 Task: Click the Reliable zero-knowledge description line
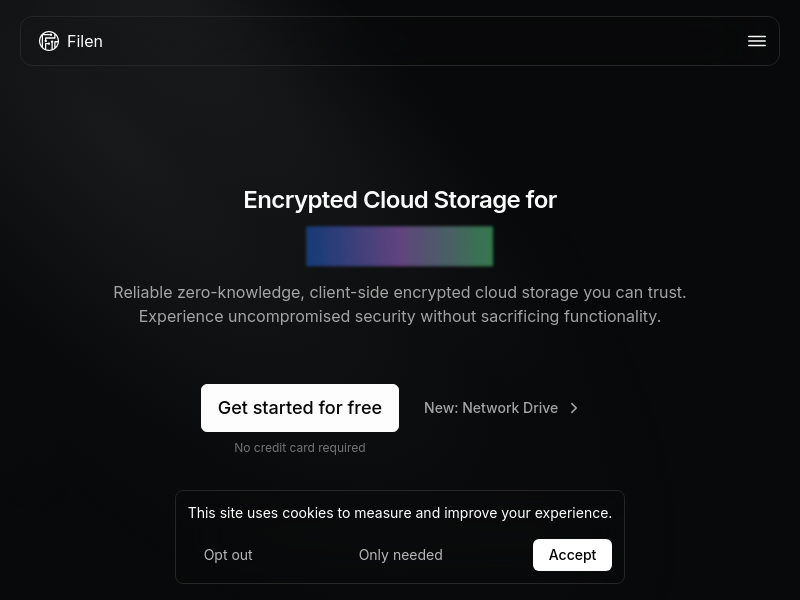[400, 292]
